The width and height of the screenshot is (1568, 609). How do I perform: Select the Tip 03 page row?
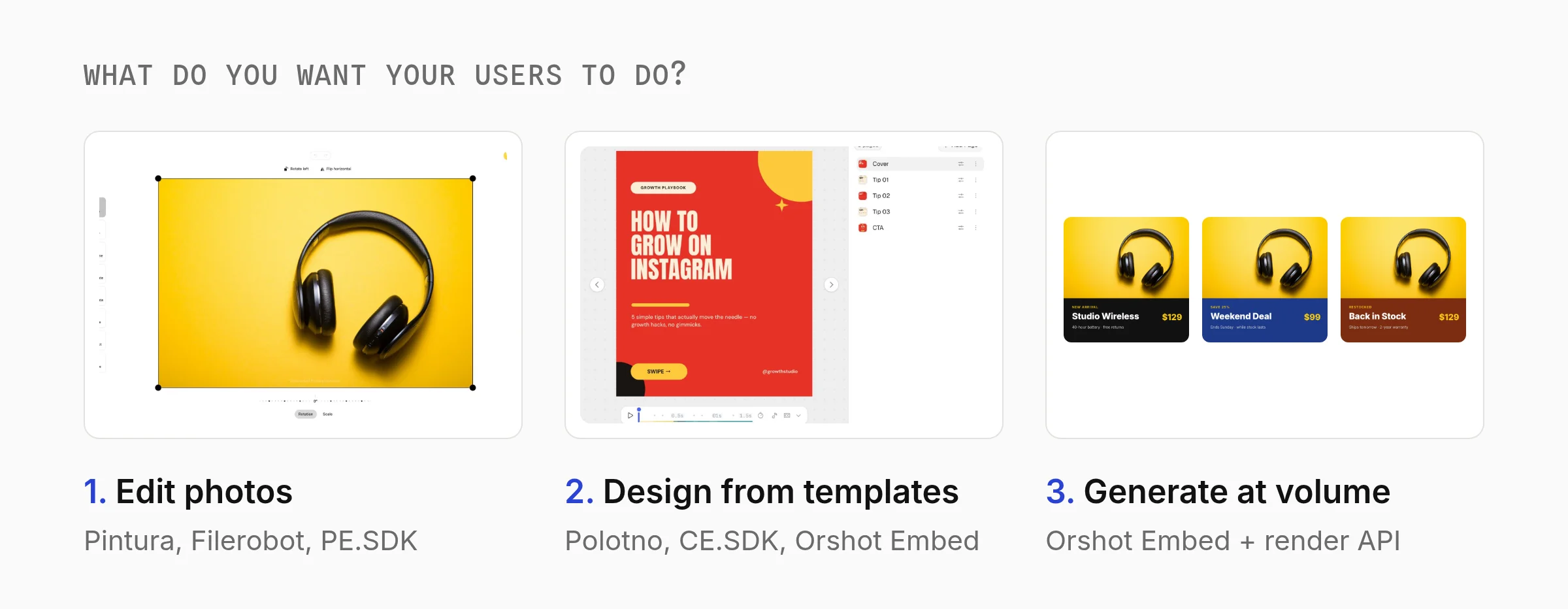tap(919, 212)
